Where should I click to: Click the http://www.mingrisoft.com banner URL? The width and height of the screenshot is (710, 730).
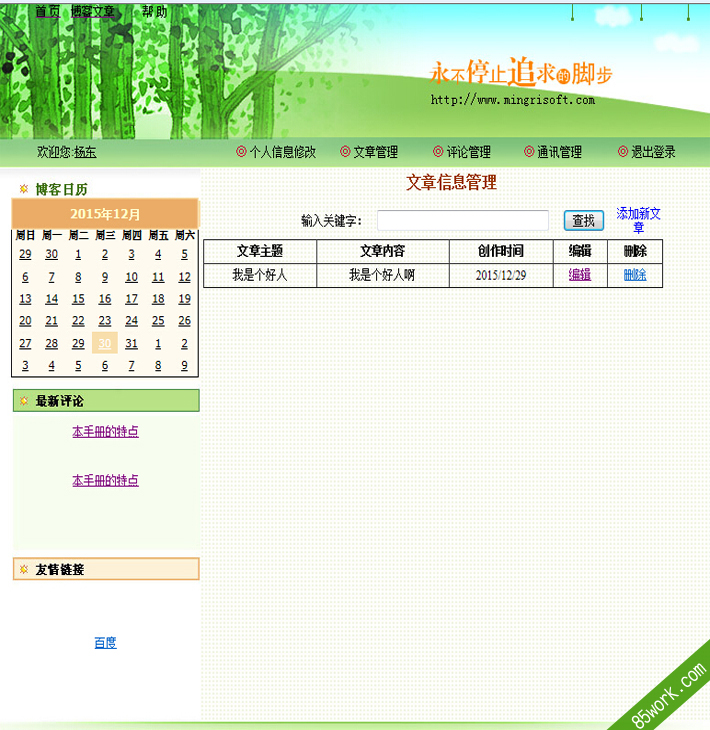pyautogui.click(x=513, y=100)
